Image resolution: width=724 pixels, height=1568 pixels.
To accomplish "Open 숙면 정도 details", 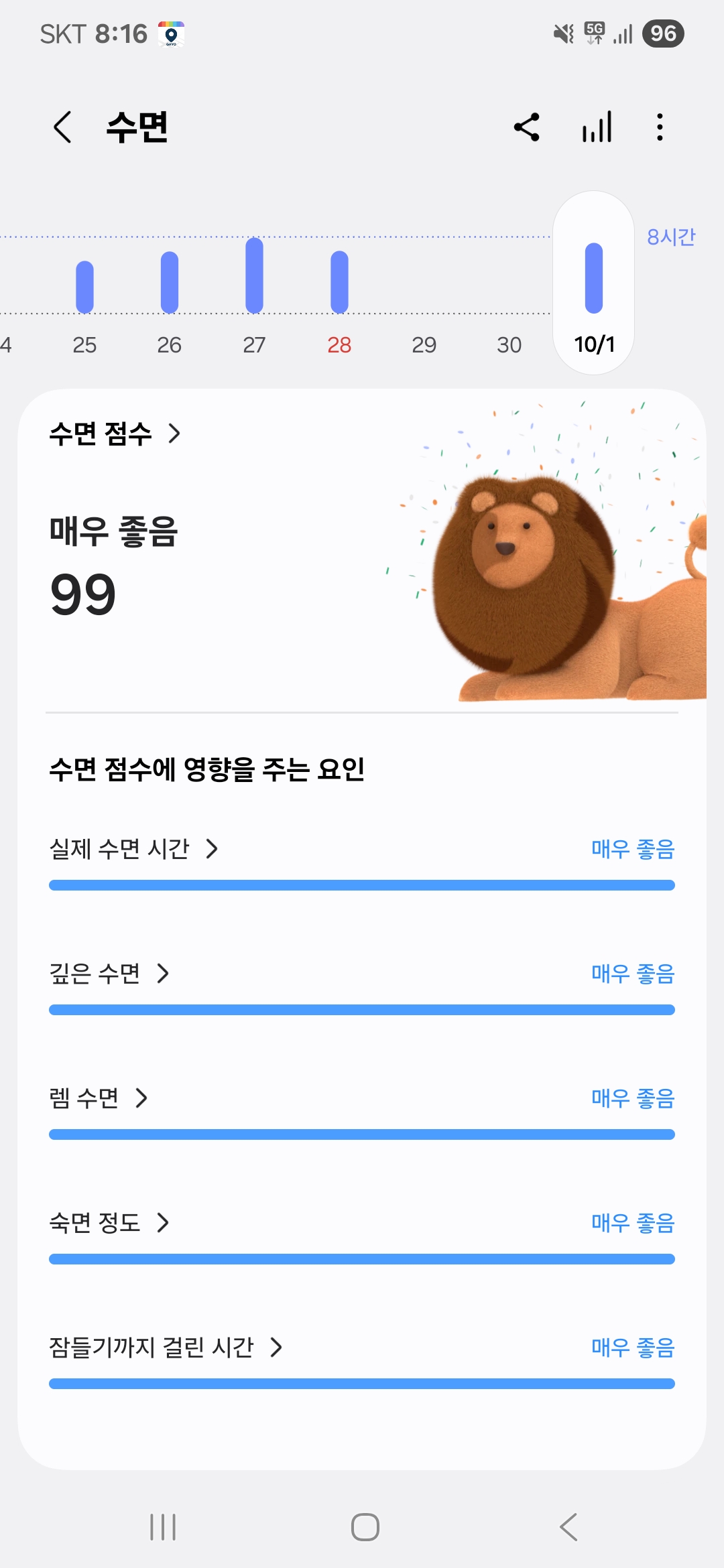I will 109,1223.
